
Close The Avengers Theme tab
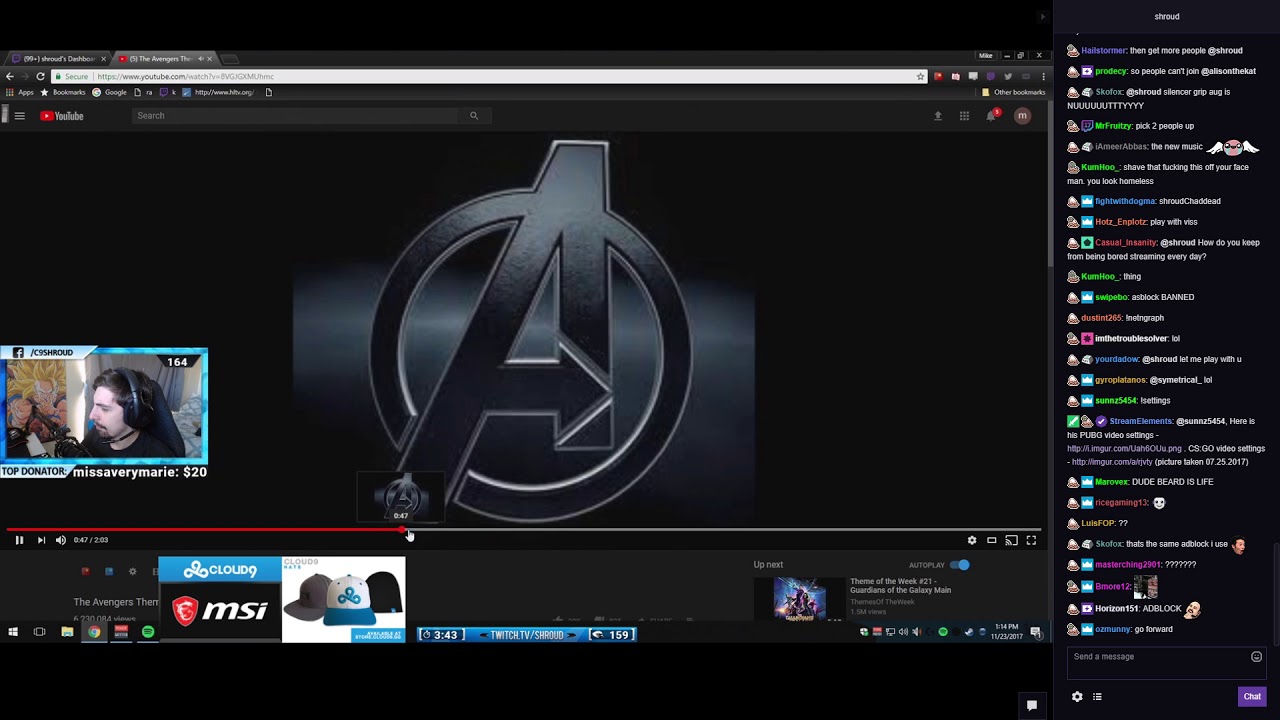coord(209,59)
